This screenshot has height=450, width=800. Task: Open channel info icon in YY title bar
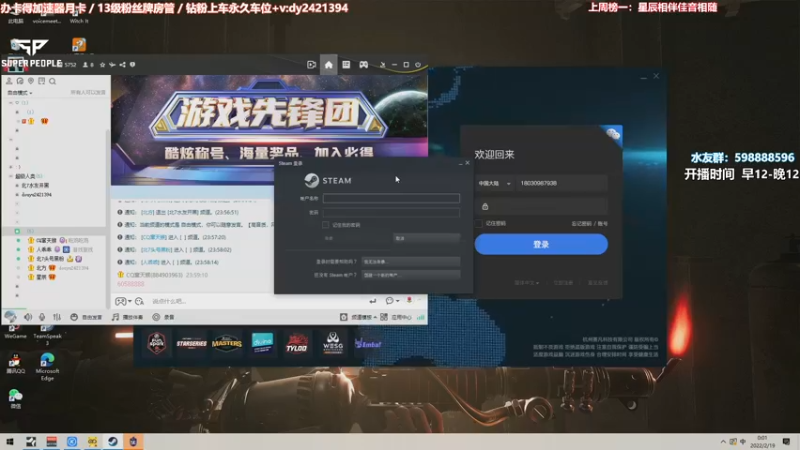[133, 65]
